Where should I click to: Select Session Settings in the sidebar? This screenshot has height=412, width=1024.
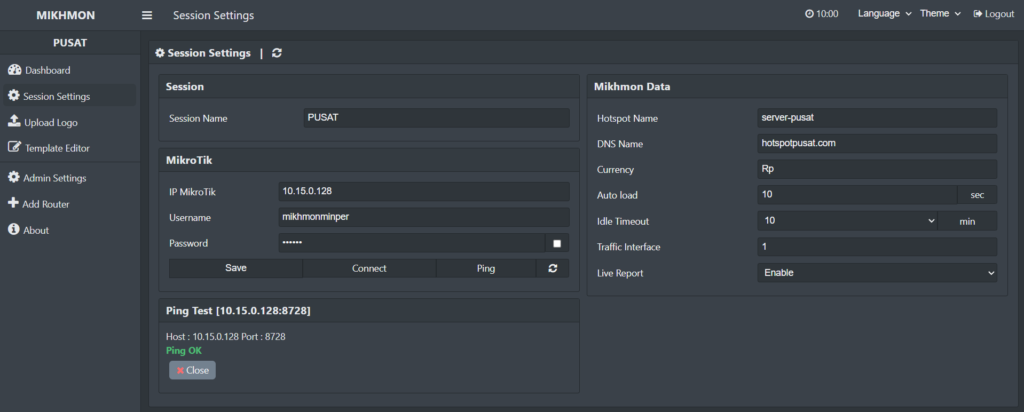point(70,96)
